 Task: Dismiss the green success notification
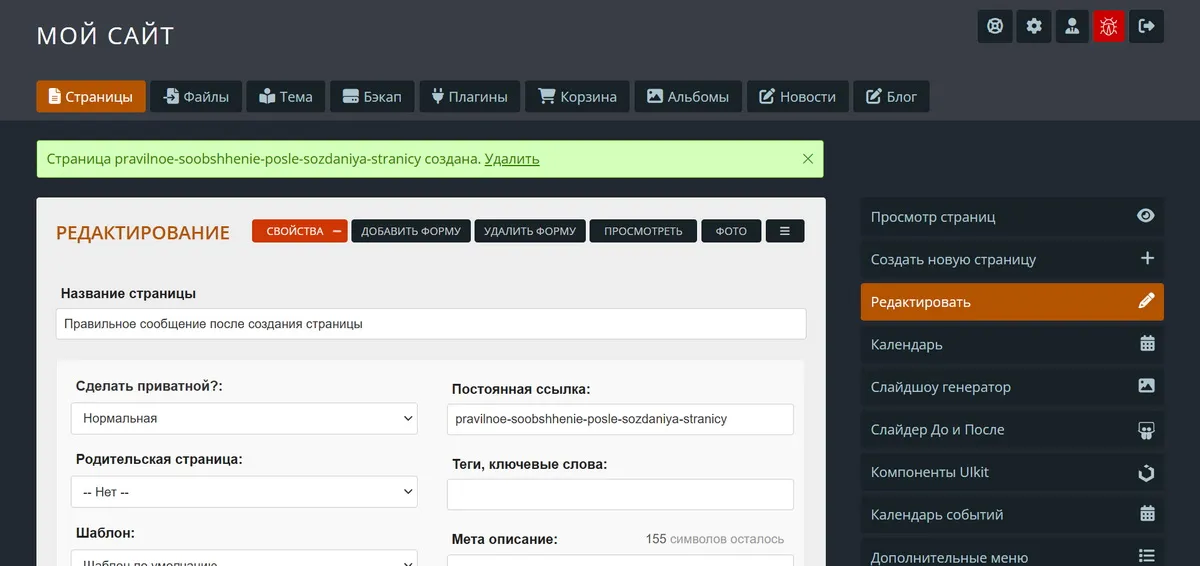tap(808, 158)
